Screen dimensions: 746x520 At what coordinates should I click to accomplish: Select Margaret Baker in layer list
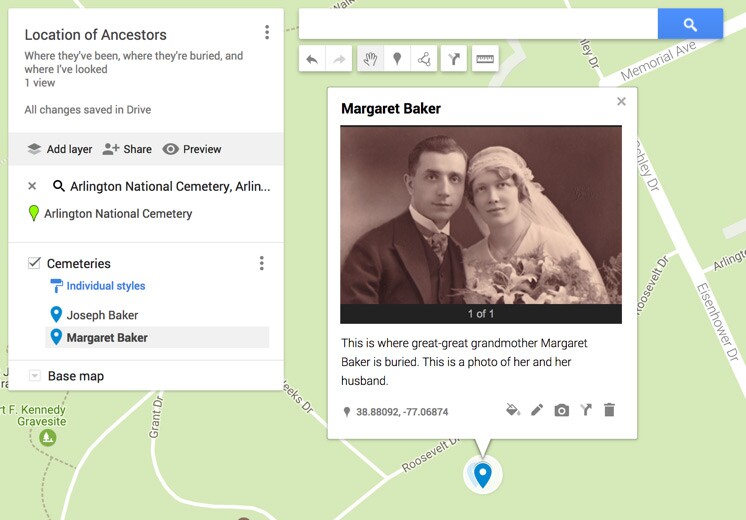[x=157, y=337]
